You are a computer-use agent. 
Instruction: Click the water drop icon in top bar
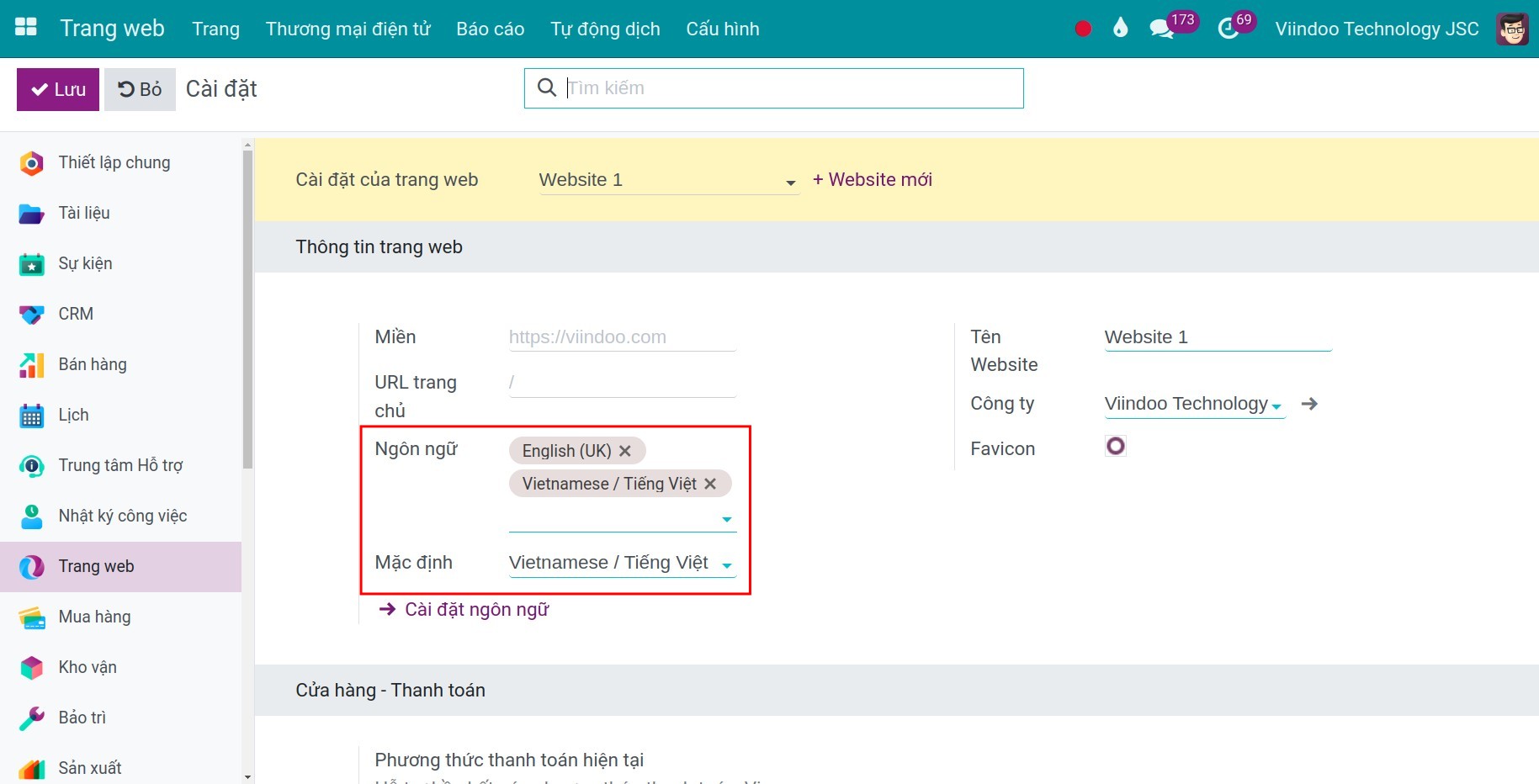tap(1120, 29)
